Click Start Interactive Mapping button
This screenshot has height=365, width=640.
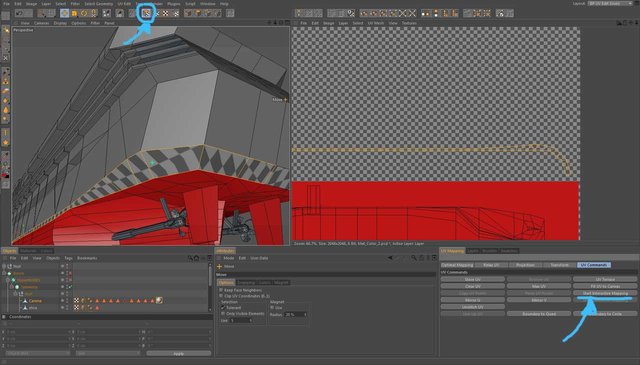point(605,293)
